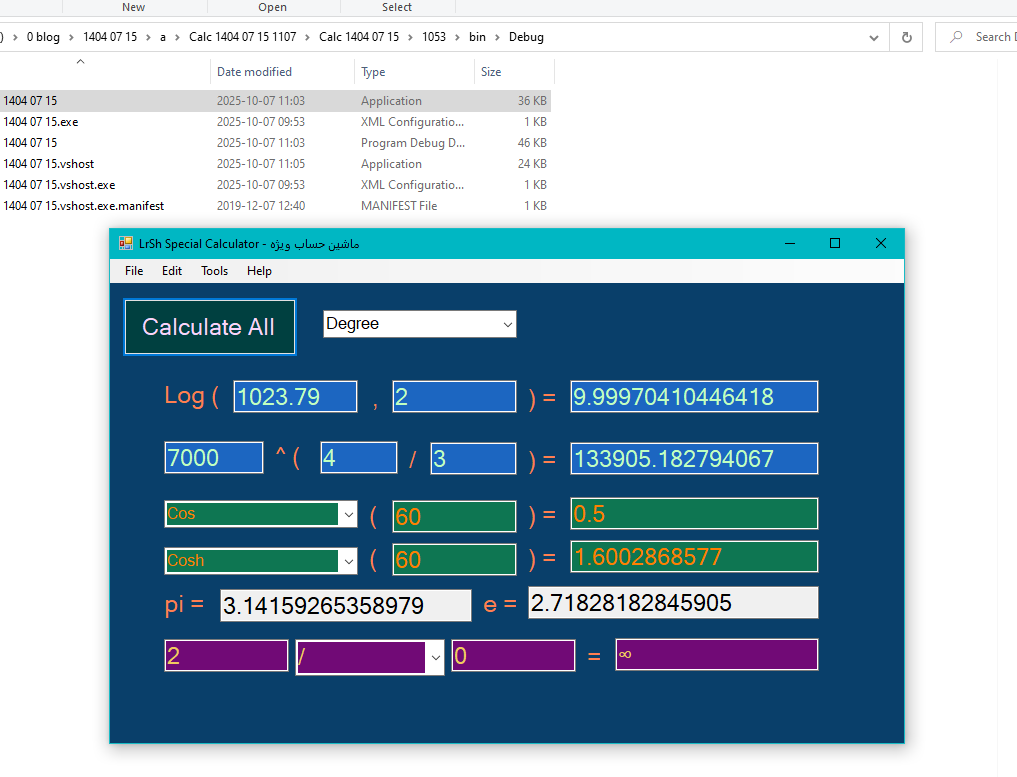Screen dimensions: 1017x777
Task: Maximize the LrSh Special Calculator window
Action: pos(835,243)
